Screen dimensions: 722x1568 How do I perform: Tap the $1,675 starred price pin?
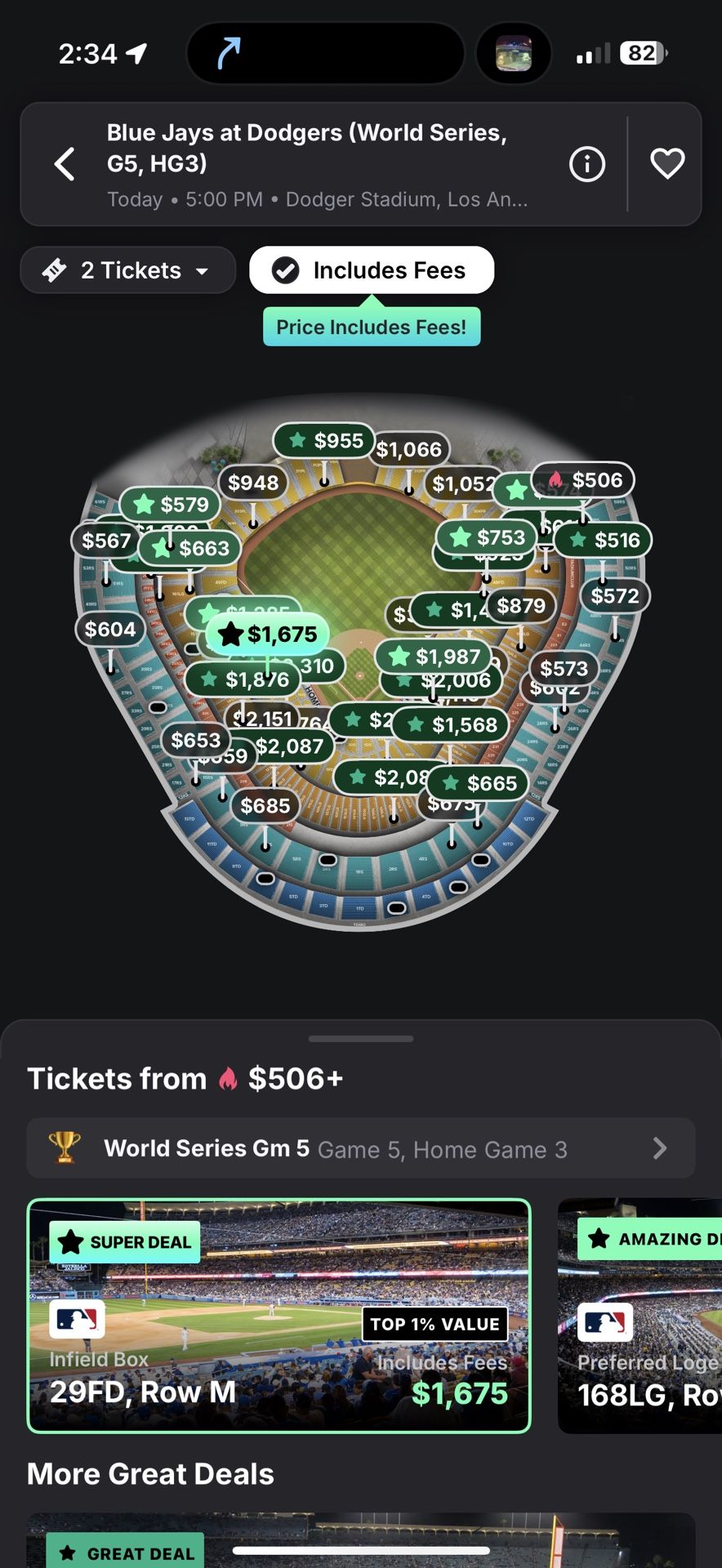click(269, 634)
